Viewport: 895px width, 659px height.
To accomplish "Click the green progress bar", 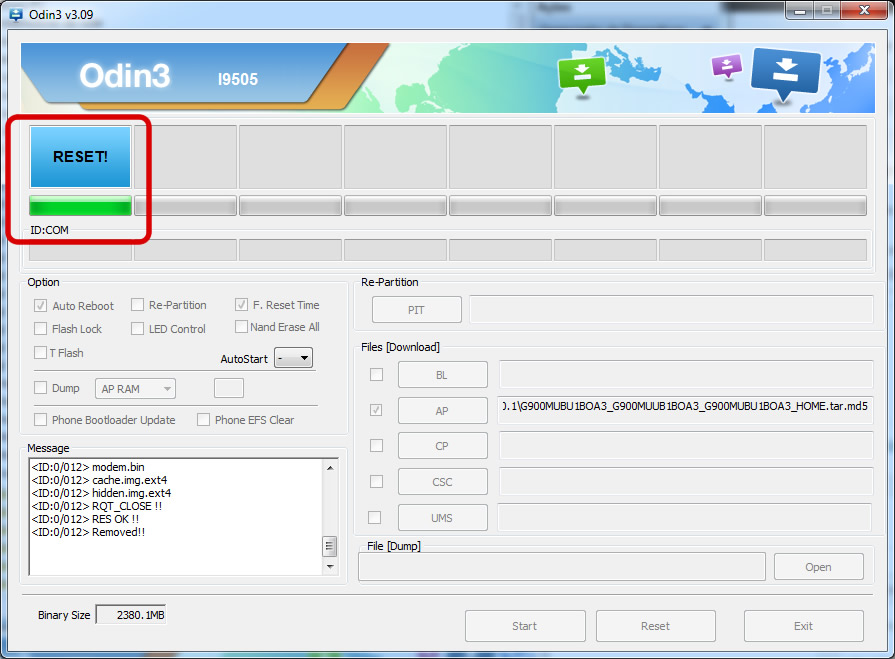I will [x=80, y=206].
